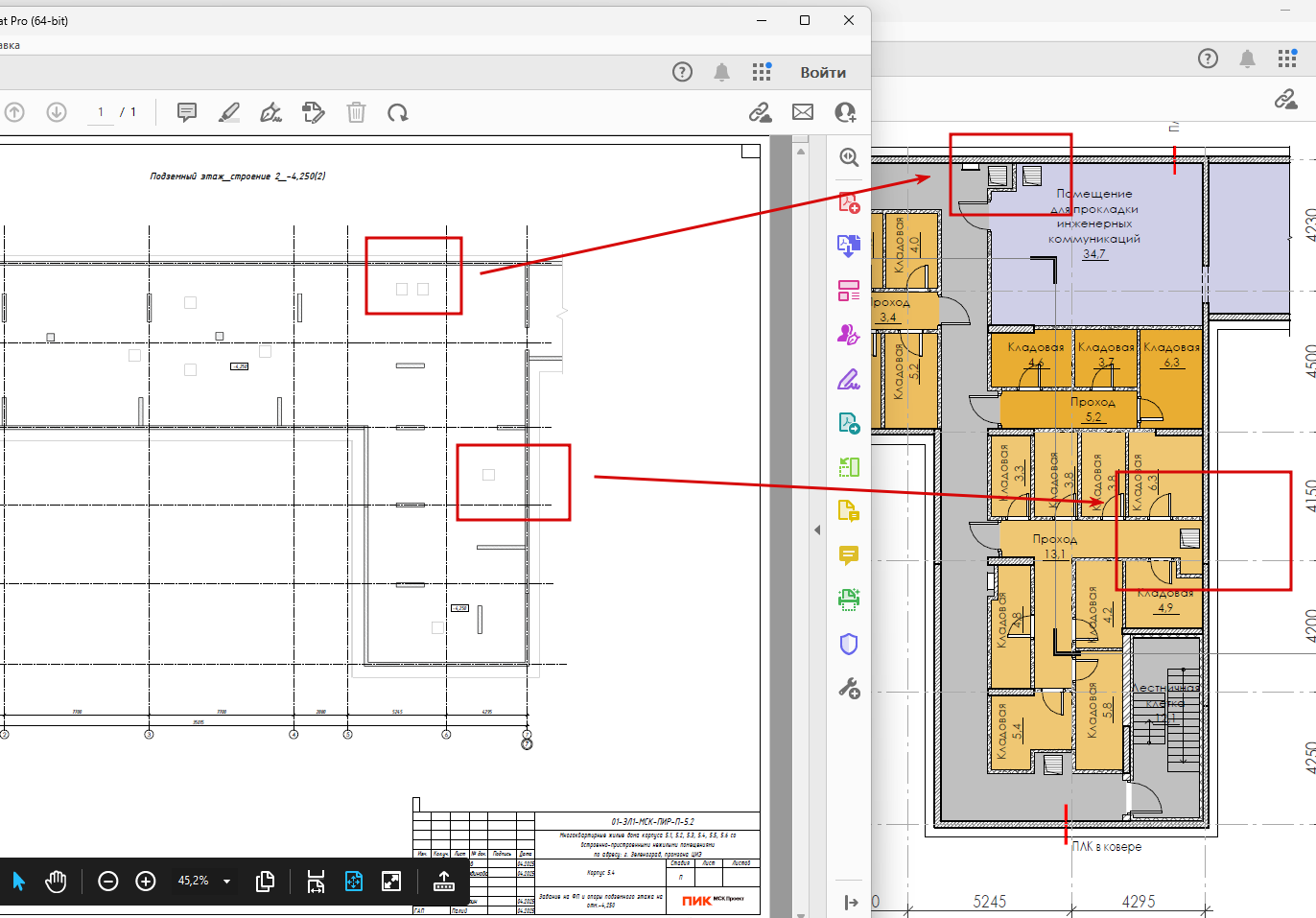Screen dimensions: 1316x918
Task: Open the Protect shield tool
Action: point(849,644)
